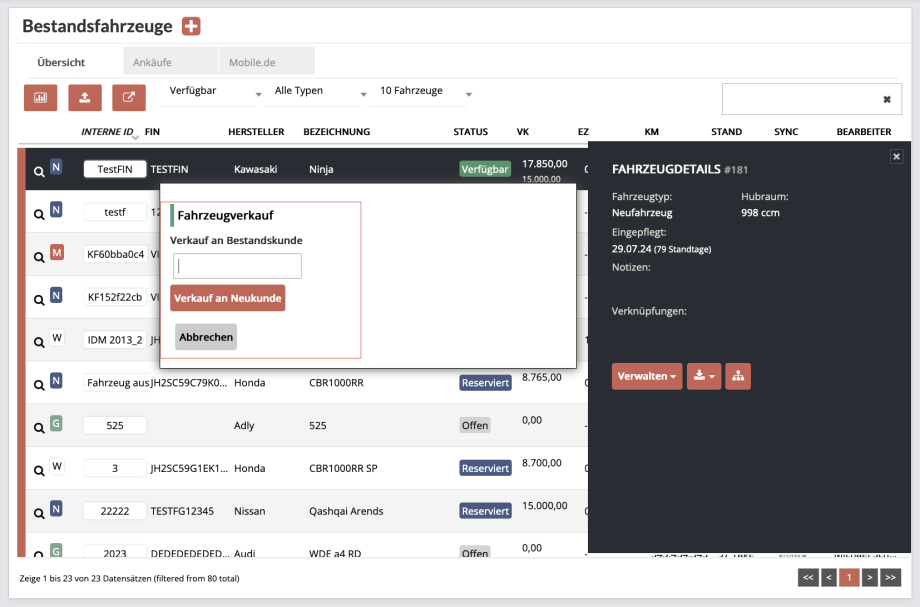Click the magnifier icon in the Adly 525 row
This screenshot has width=920, height=607.
point(39,427)
